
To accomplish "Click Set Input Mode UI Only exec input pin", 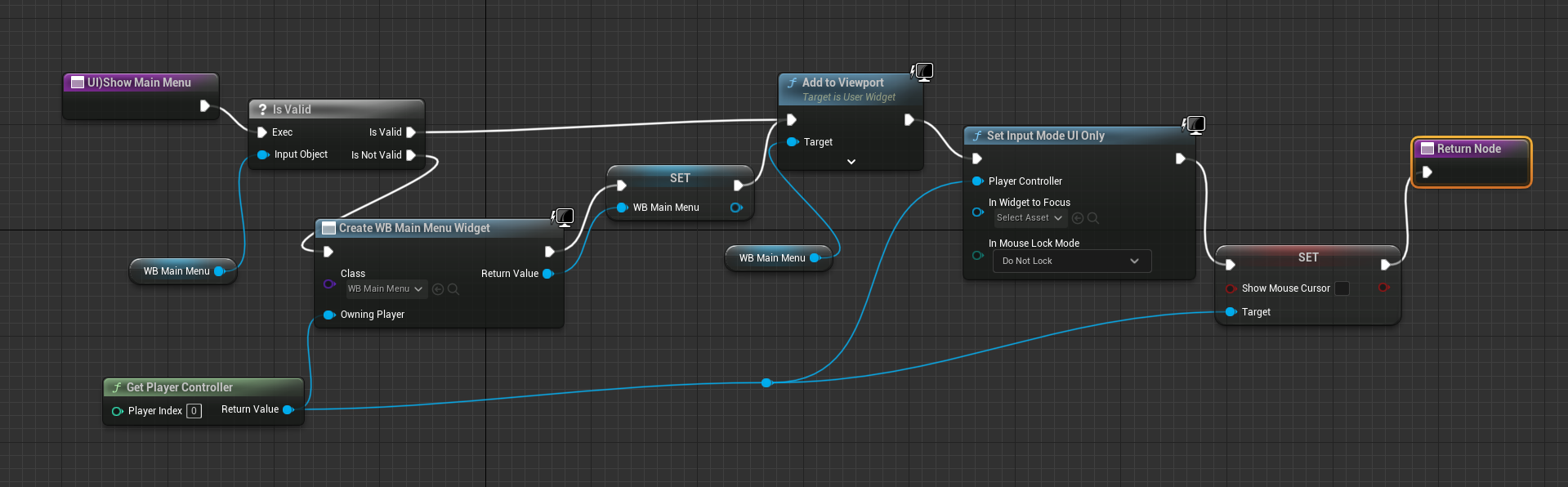I will coord(976,159).
